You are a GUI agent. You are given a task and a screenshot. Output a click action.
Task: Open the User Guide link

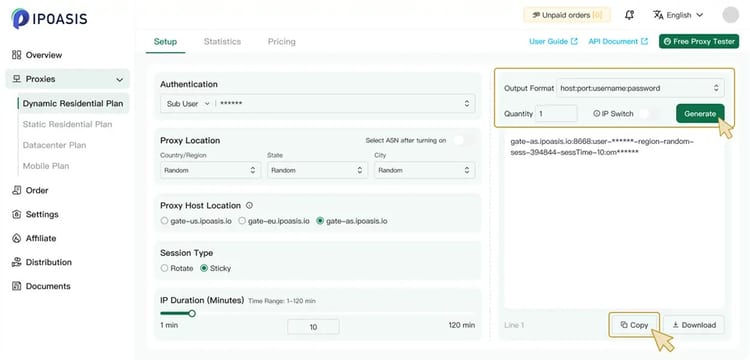[x=553, y=42]
